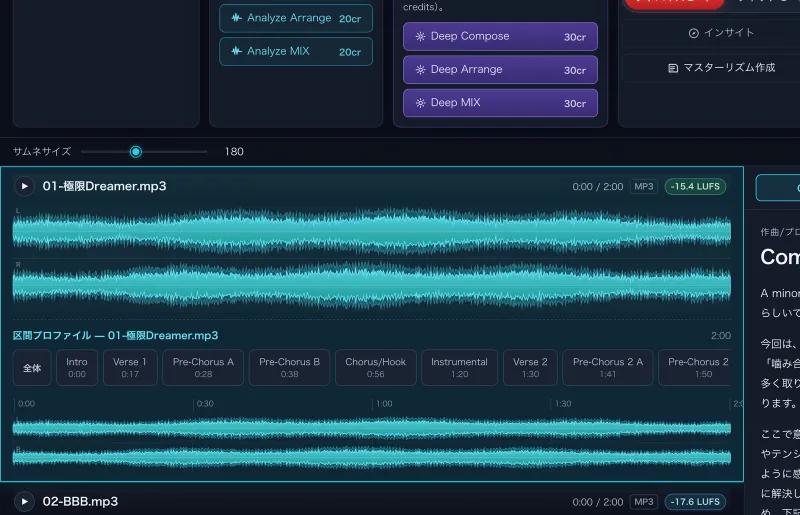
Task: Click the 02-BBB.mp3 file name
Action: 80,502
